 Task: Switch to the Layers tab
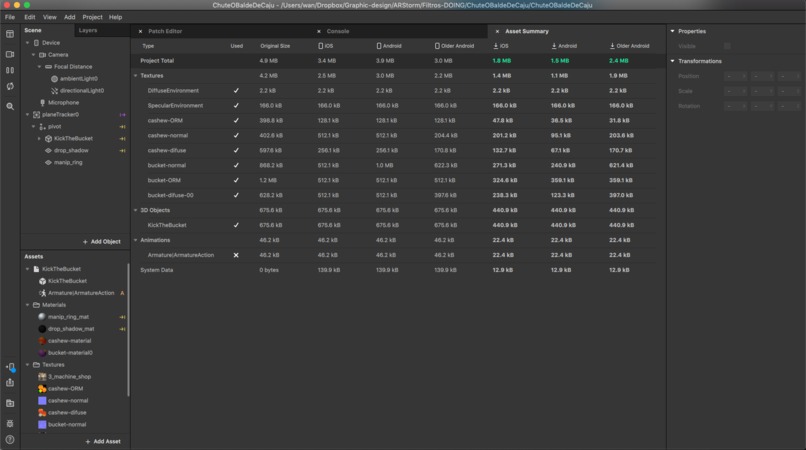pyautogui.click(x=88, y=30)
